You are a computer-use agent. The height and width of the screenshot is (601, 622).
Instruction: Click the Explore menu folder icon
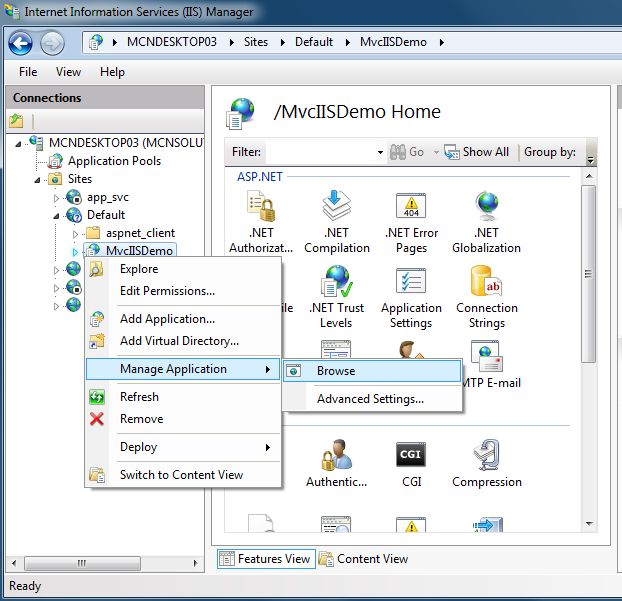click(x=96, y=269)
